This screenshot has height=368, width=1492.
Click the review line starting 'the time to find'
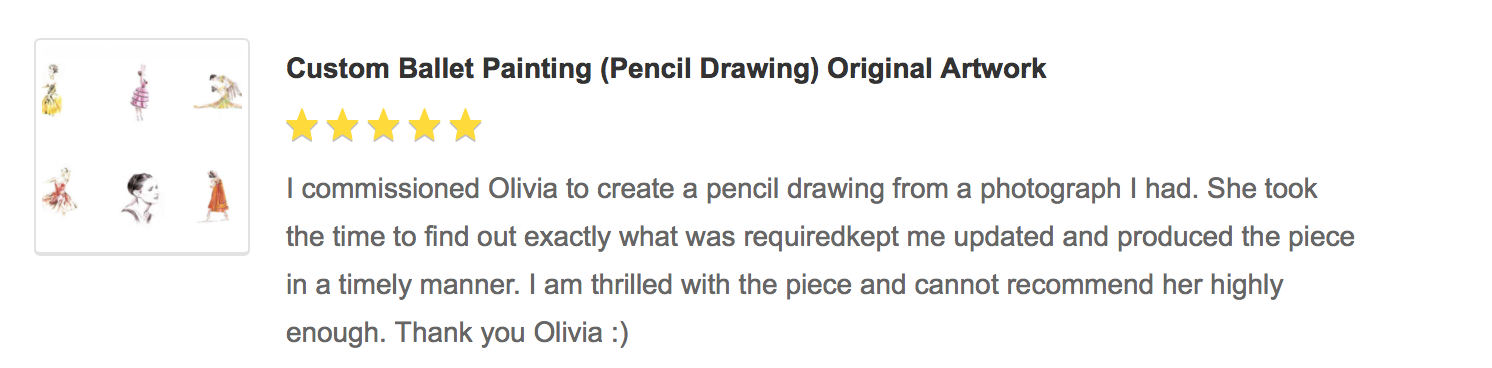(820, 237)
